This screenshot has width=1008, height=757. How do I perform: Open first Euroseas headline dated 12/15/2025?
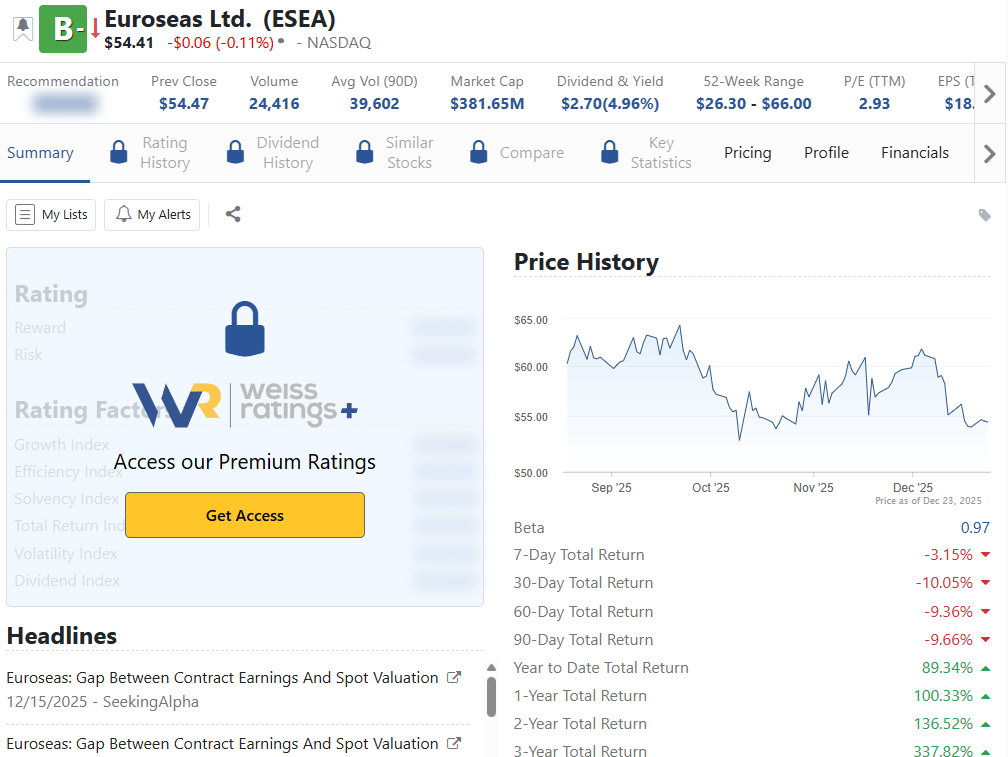point(222,678)
